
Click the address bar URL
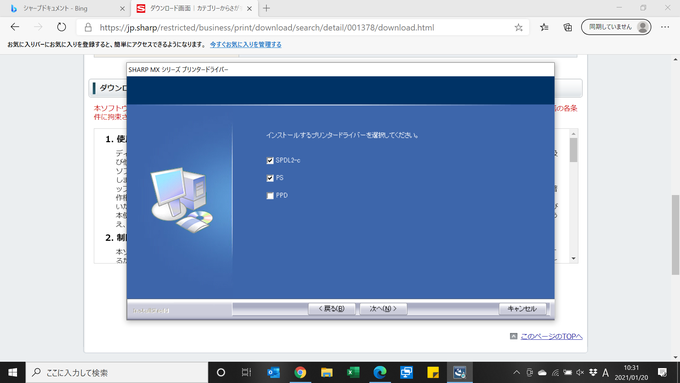(x=267, y=28)
